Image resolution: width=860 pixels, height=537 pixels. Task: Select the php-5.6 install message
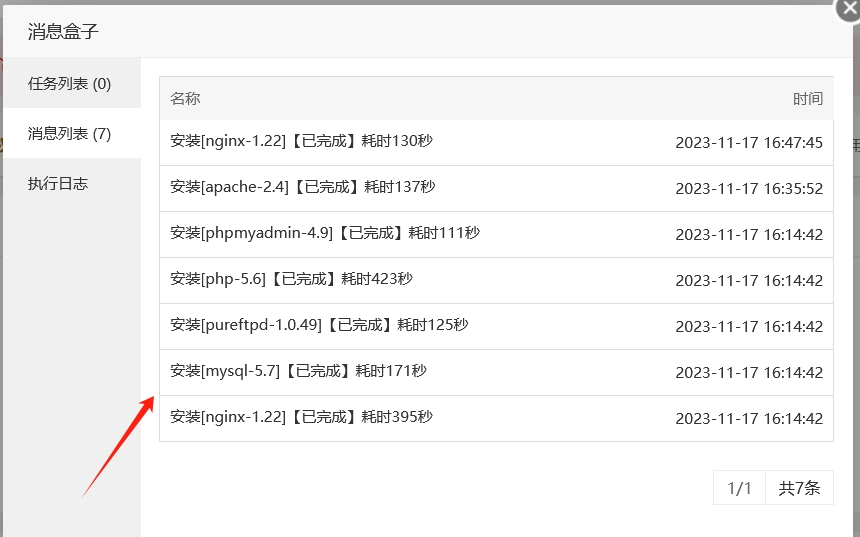[291, 280]
